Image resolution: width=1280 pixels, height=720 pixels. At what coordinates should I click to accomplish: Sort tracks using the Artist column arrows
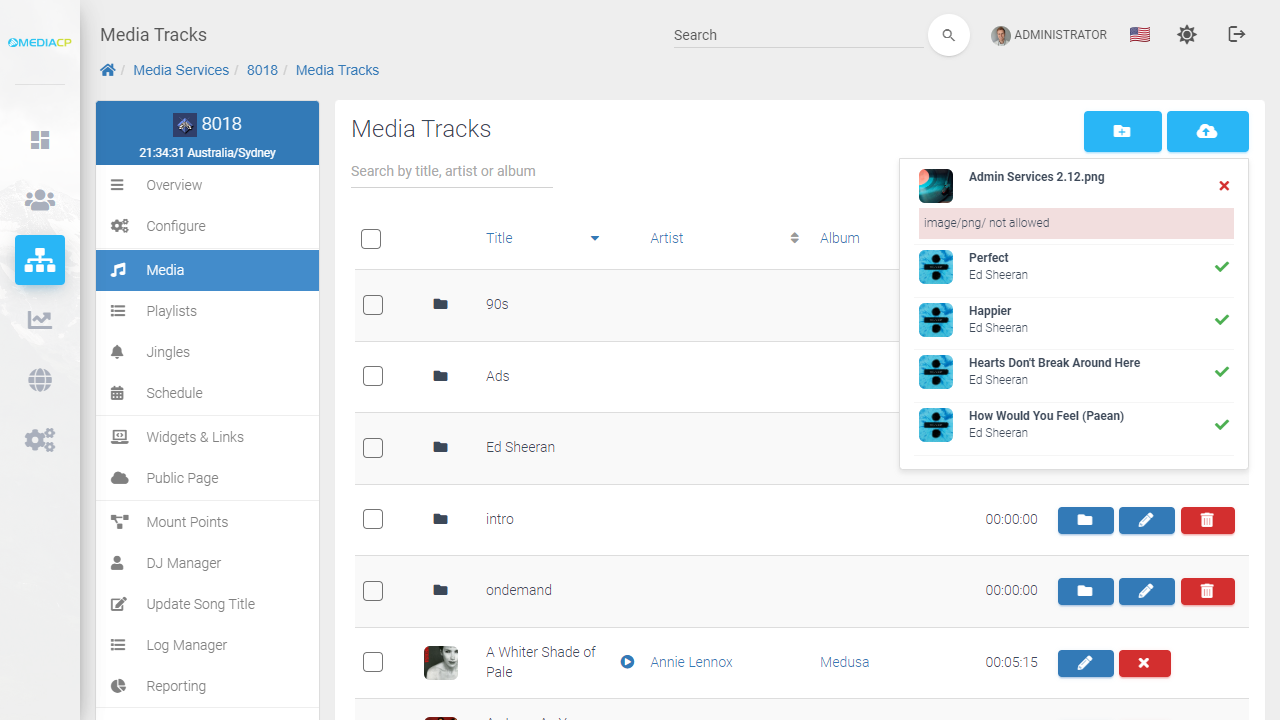click(794, 238)
